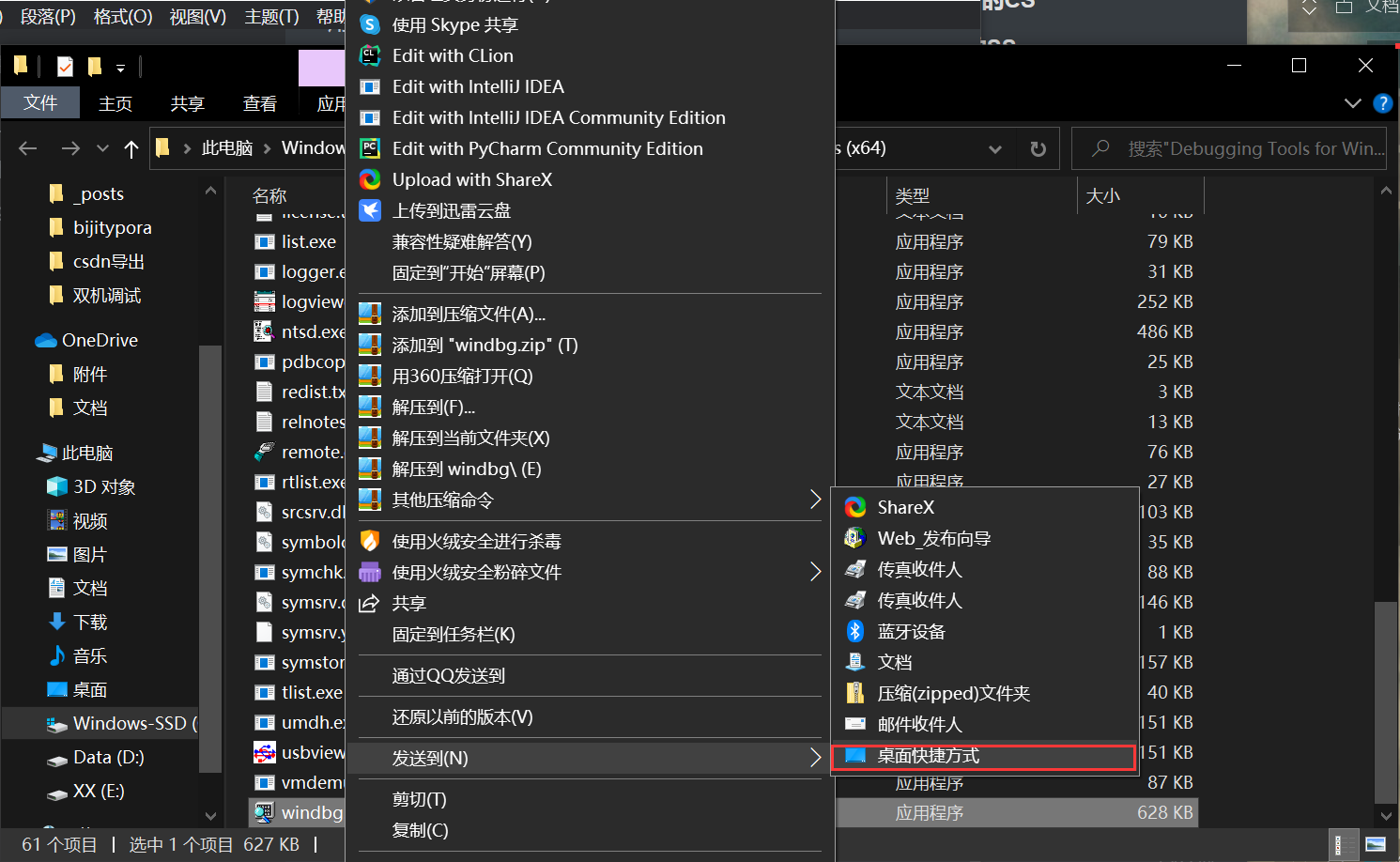Click the 3D 对象 cube icon

coord(57,486)
